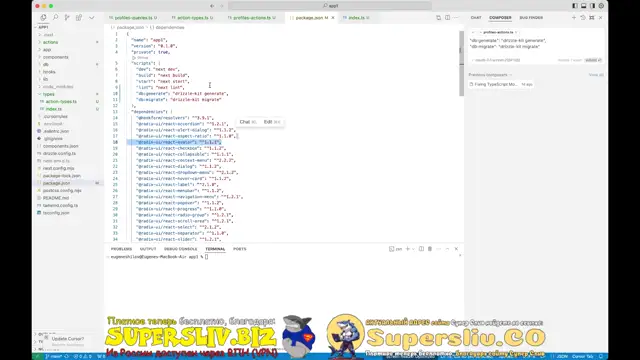Toggle the bottom panel layout icon
The image size is (640, 360).
(583, 6)
